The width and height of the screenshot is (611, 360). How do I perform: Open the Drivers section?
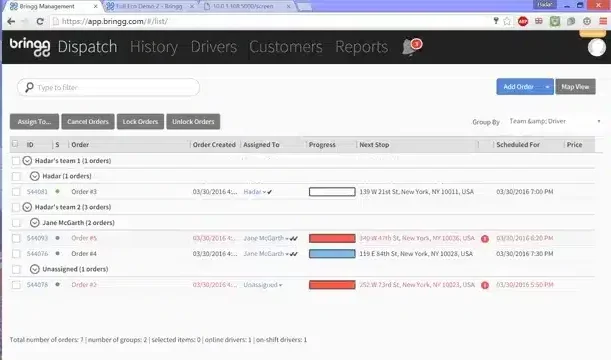pyautogui.click(x=214, y=47)
